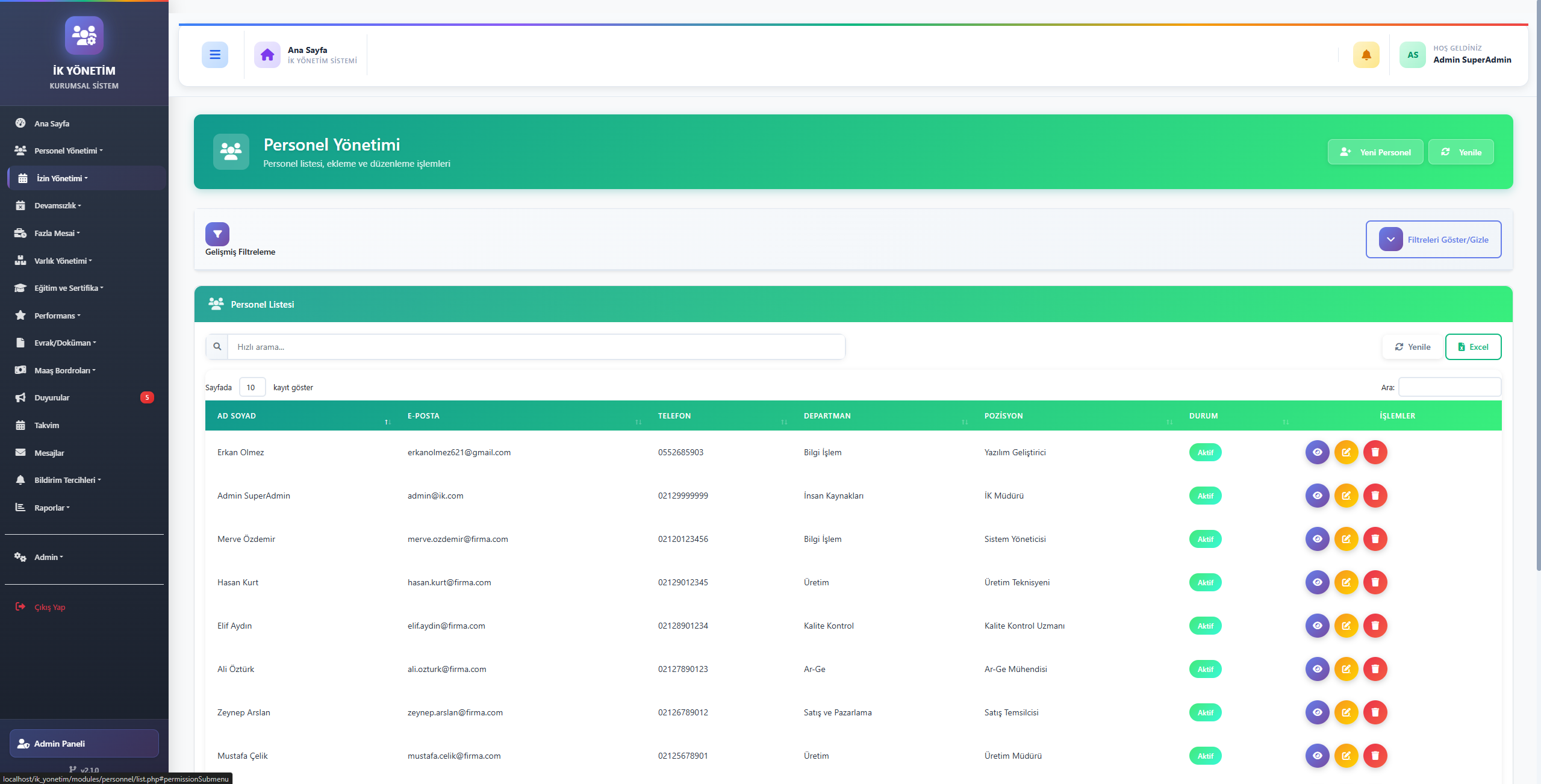
Task: Expand Maaş Bordroları submenu
Action: [64, 370]
